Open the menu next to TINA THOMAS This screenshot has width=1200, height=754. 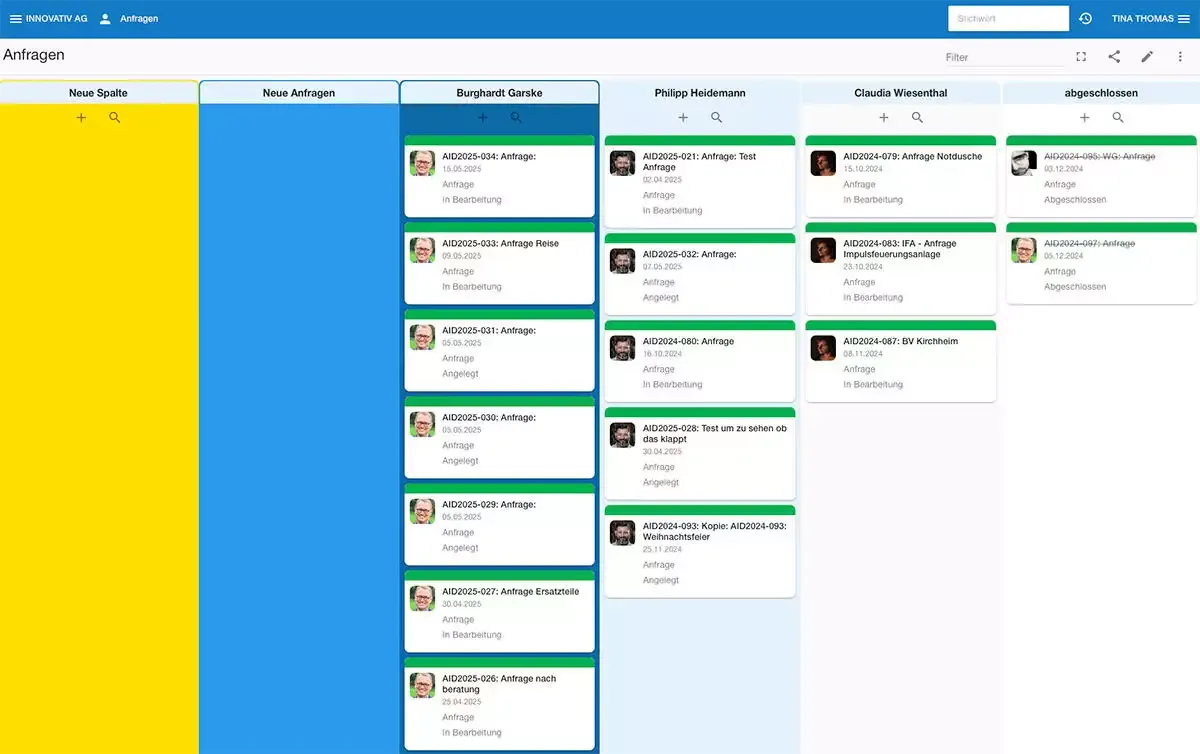(x=1185, y=18)
